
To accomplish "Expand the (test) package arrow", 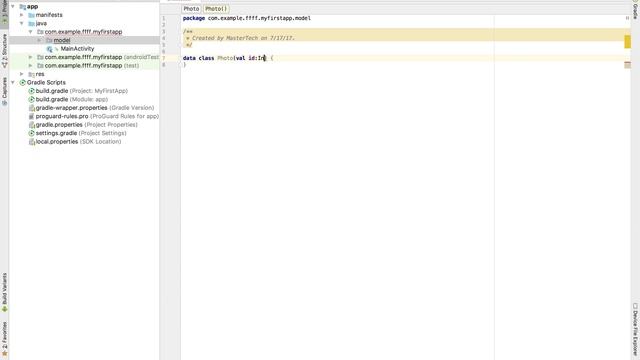I will 31,66.
